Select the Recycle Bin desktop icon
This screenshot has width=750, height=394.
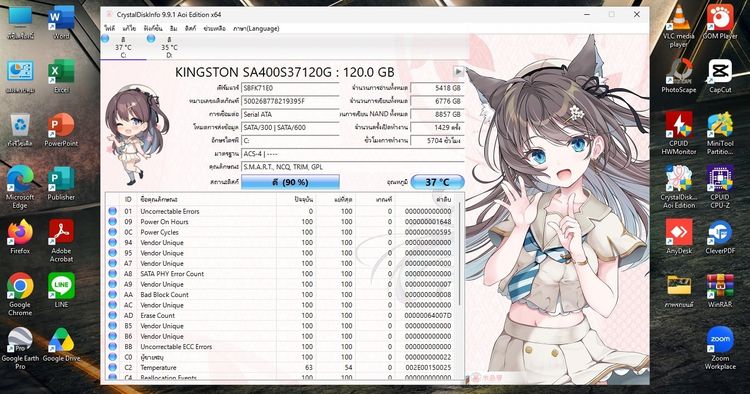20,130
